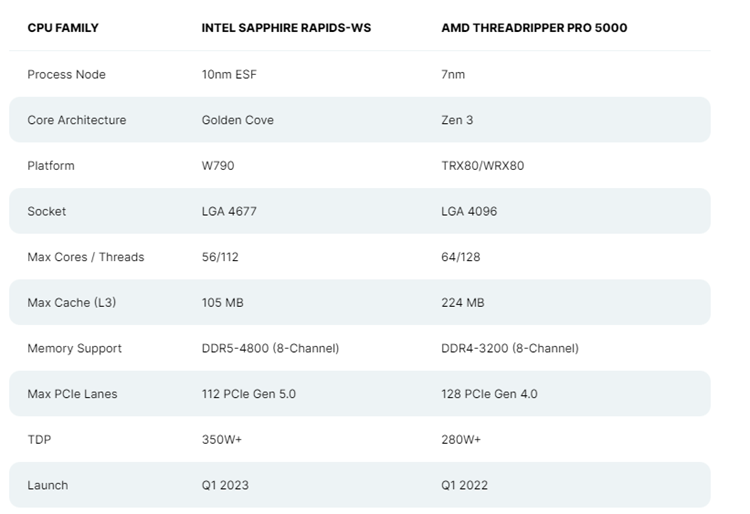Viewport: 750px width, 514px height.
Task: Select the 'Launch' row label
Action: tap(48, 485)
